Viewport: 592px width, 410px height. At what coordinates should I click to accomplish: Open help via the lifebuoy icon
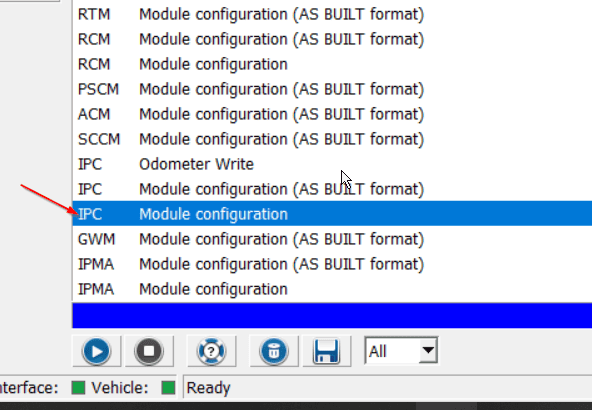point(211,351)
